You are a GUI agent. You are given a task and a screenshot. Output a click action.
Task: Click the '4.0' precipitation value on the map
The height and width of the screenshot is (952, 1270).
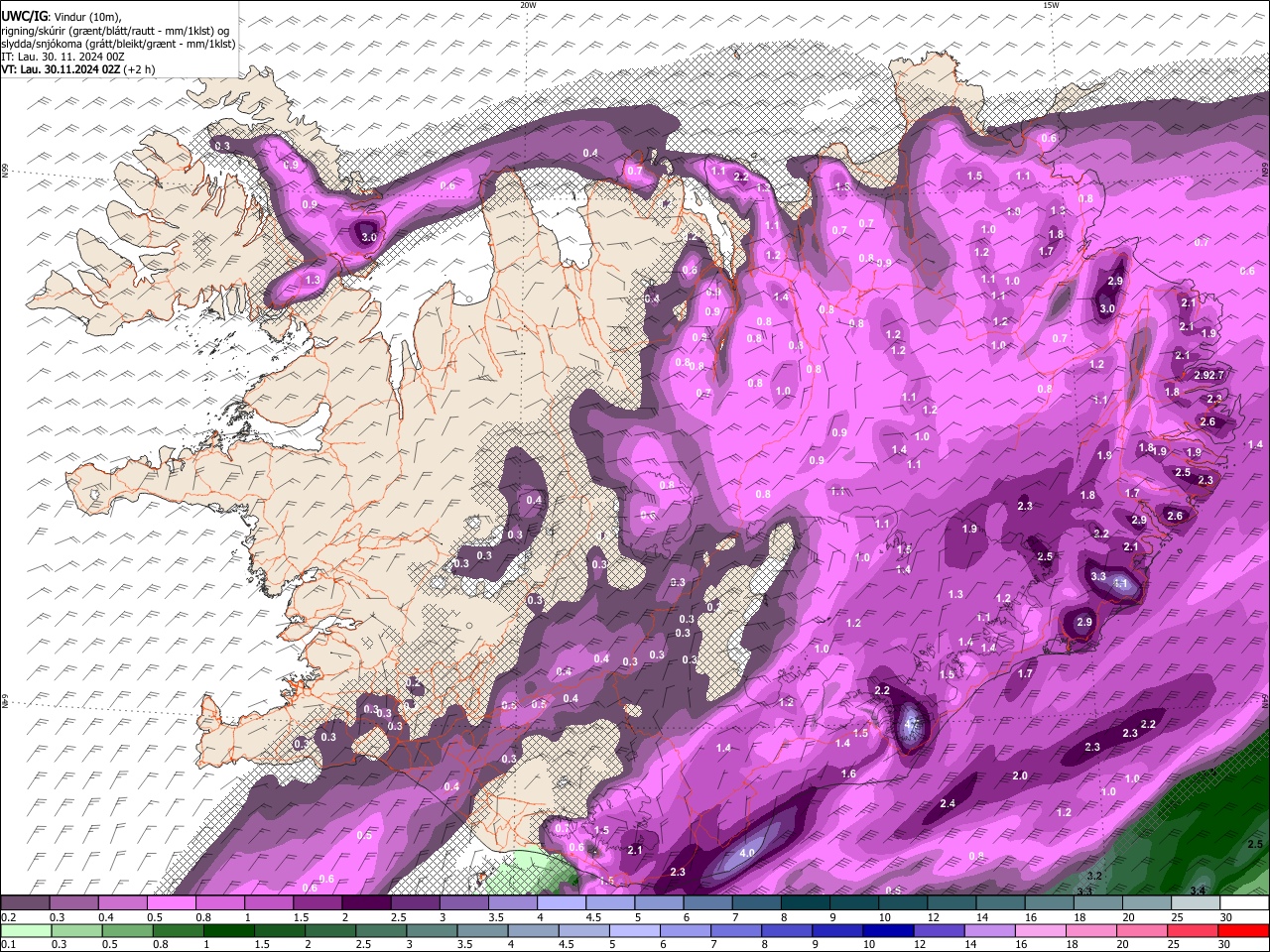(x=747, y=853)
